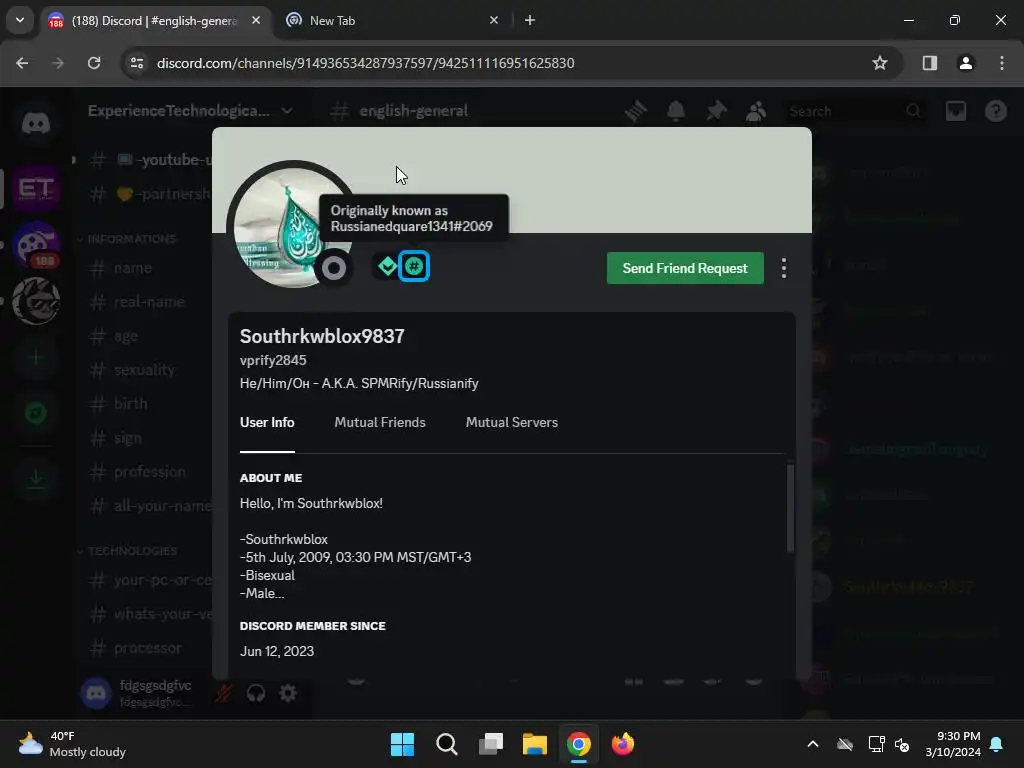Click the Discord Search field
The width and height of the screenshot is (1024, 768).
click(x=856, y=111)
